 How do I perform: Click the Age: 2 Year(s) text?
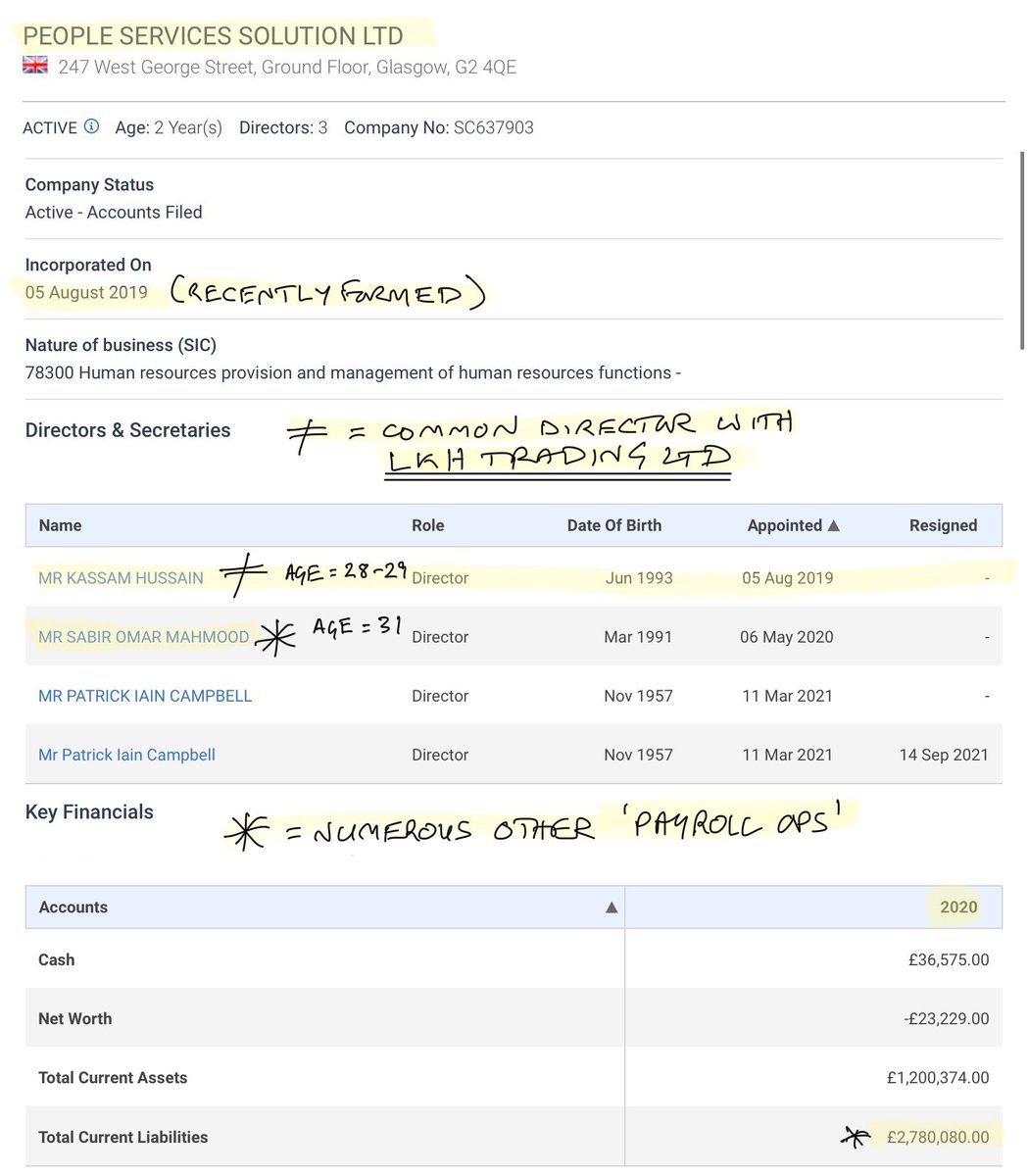tap(169, 127)
